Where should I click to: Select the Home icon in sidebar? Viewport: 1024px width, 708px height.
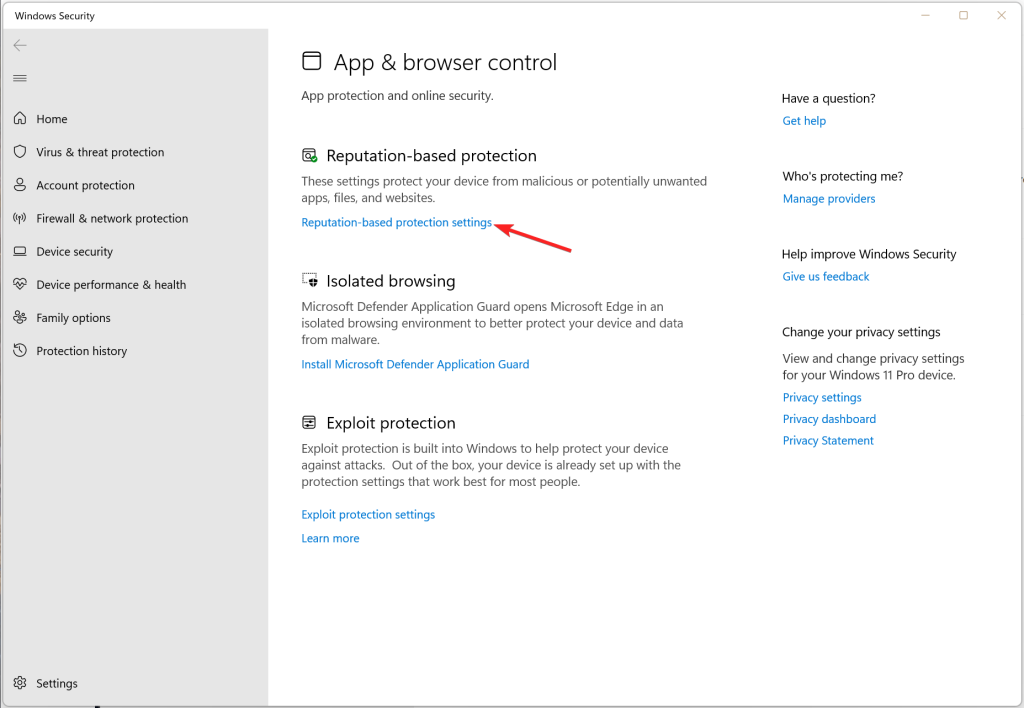tap(20, 118)
